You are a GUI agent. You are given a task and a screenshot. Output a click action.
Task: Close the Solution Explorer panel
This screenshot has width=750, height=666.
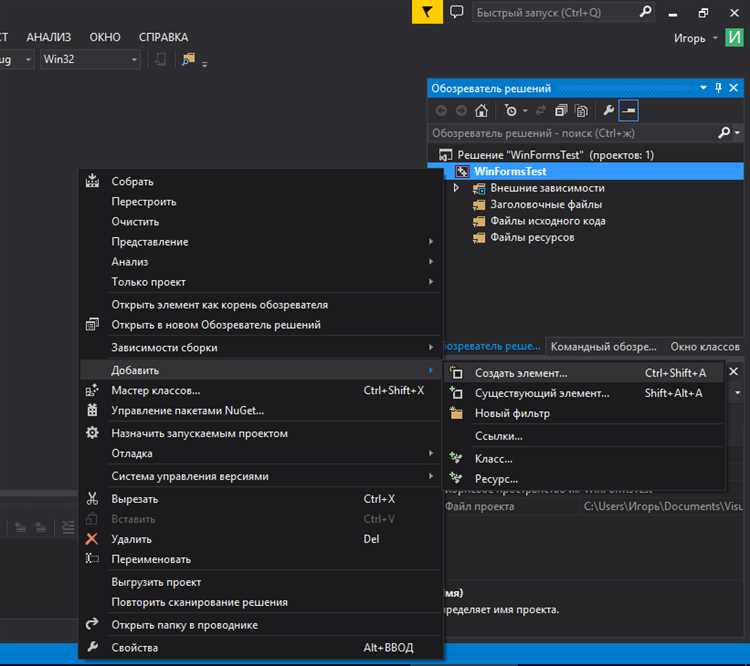coord(734,88)
